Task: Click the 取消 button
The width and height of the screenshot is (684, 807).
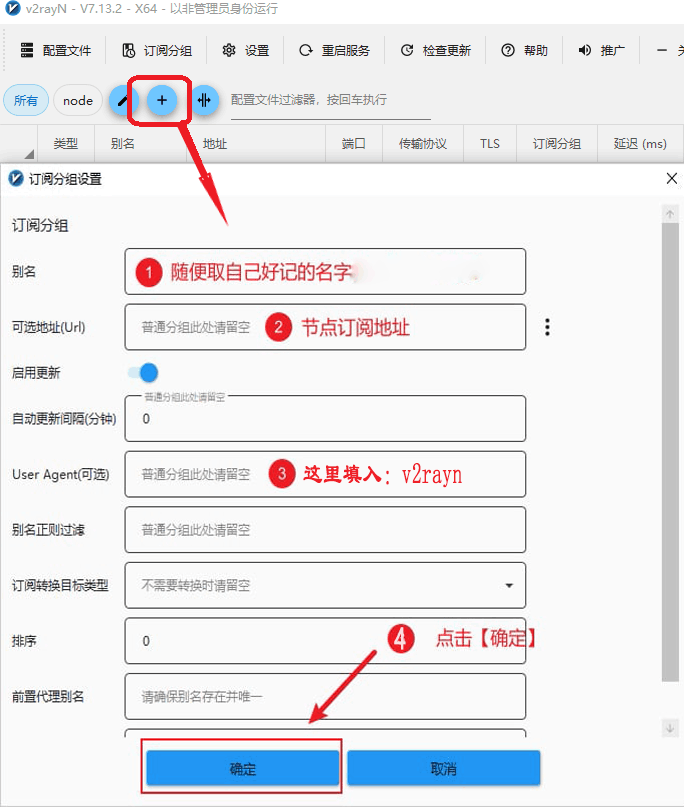Action: 444,768
